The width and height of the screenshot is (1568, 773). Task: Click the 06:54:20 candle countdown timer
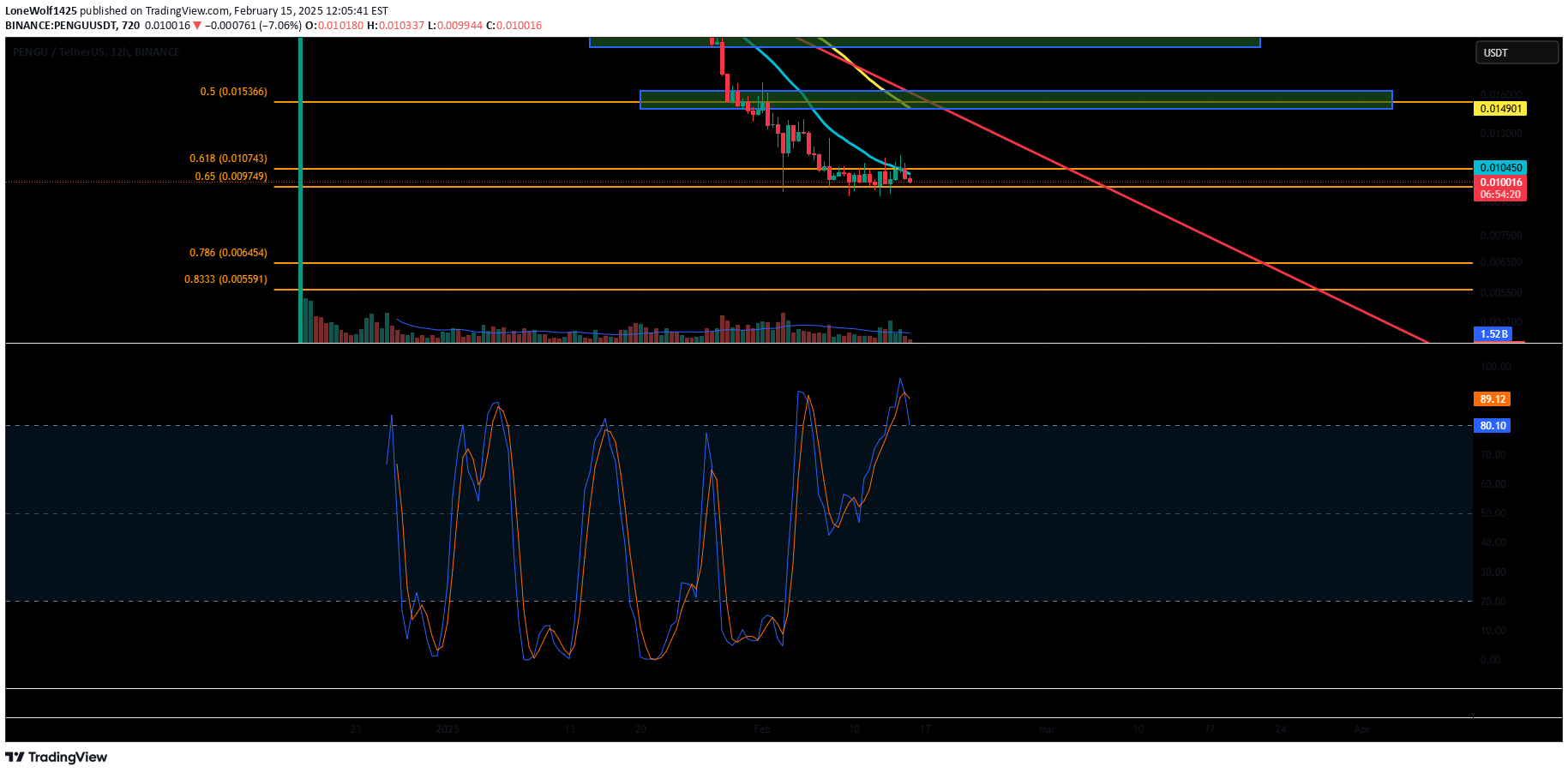(x=1500, y=195)
